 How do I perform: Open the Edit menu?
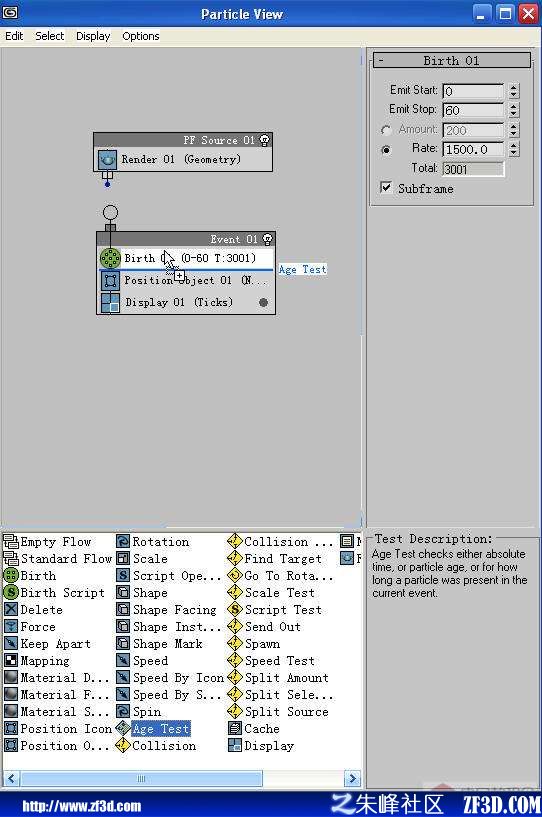pos(14,36)
